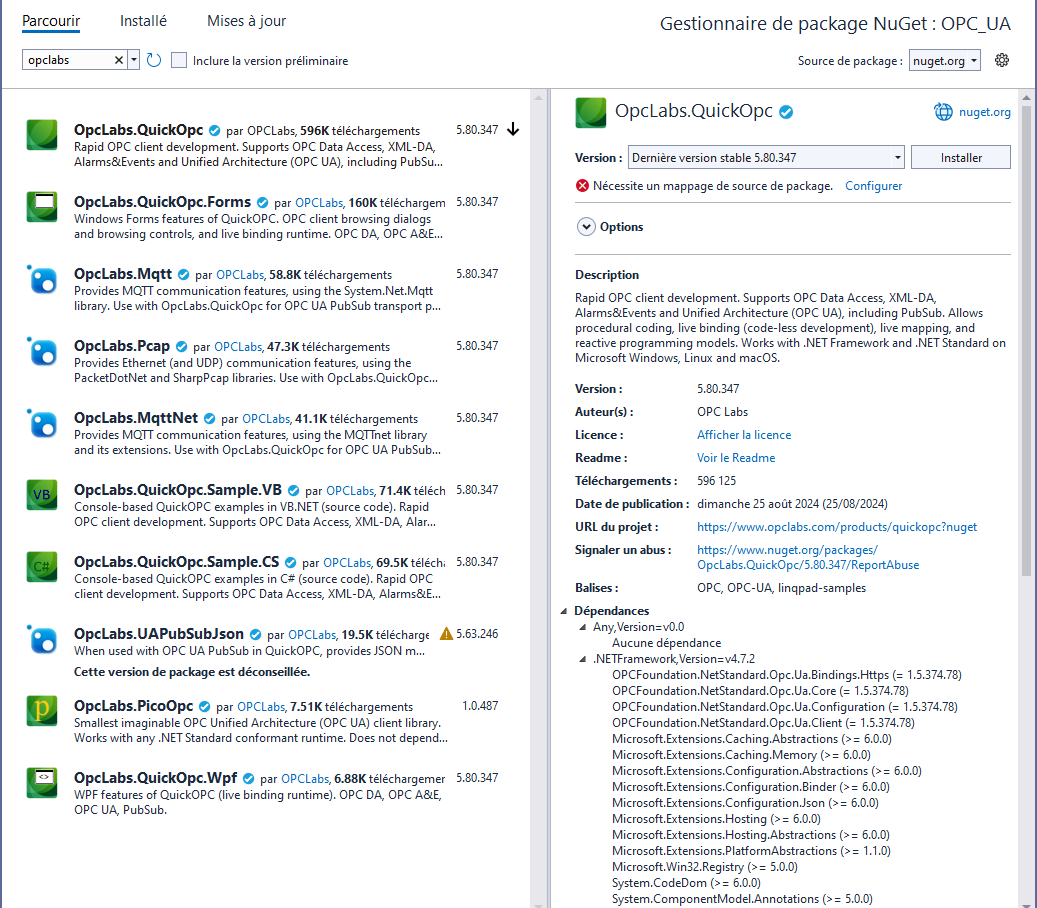Image resolution: width=1037 pixels, height=908 pixels.
Task: Collapse the .NETFramework,Version=v4.7.2 dependency node
Action: [x=584, y=659]
